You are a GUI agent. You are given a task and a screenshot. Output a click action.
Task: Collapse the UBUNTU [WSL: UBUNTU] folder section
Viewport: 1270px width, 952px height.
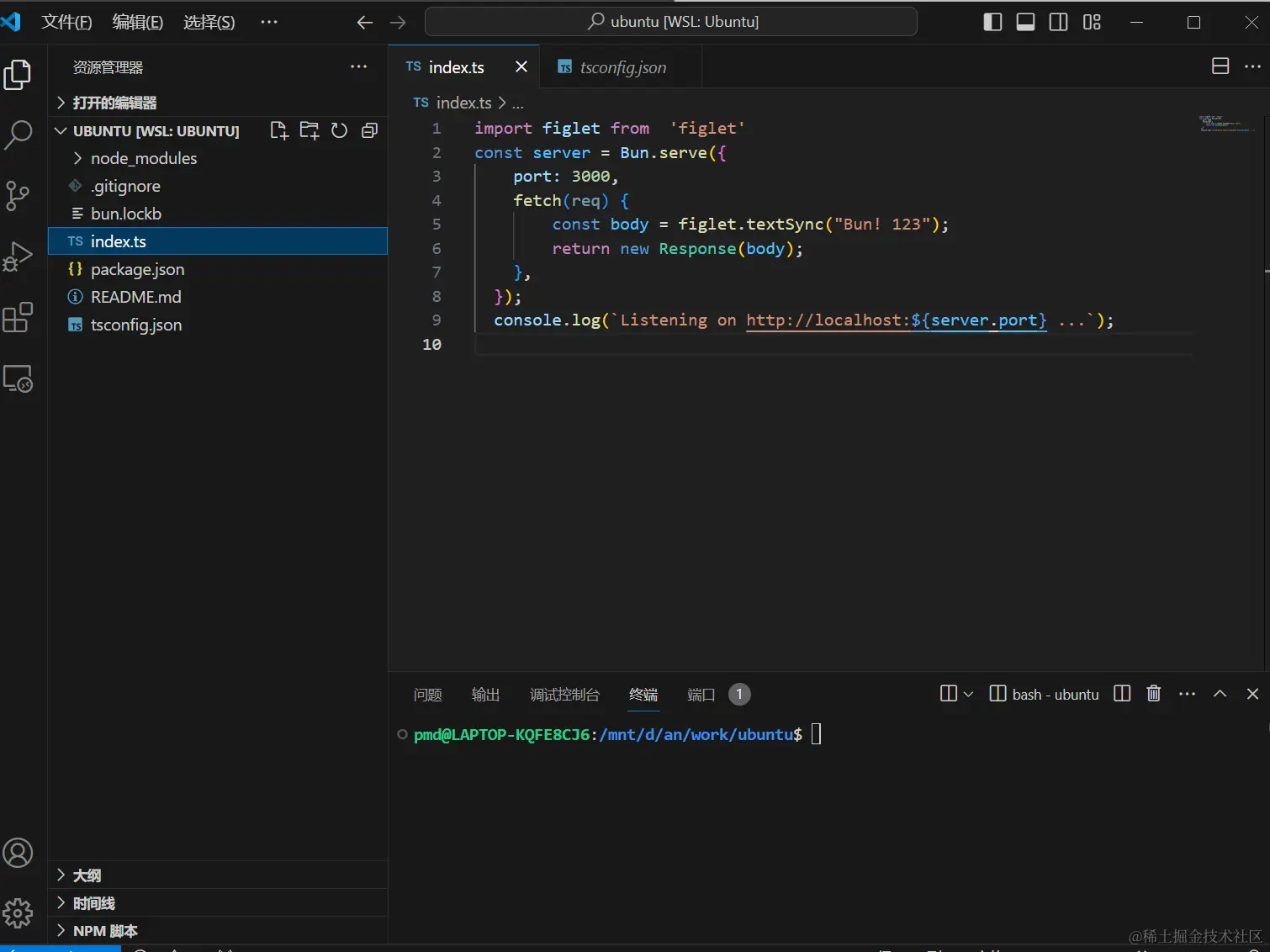[x=156, y=130]
